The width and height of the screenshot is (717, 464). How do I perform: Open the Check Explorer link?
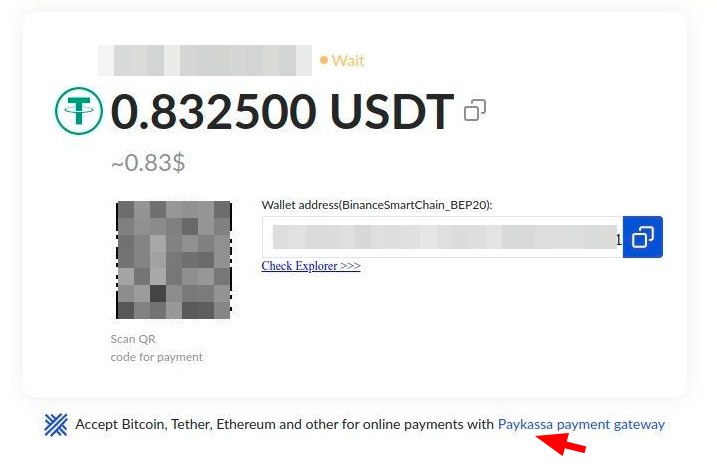click(x=311, y=266)
